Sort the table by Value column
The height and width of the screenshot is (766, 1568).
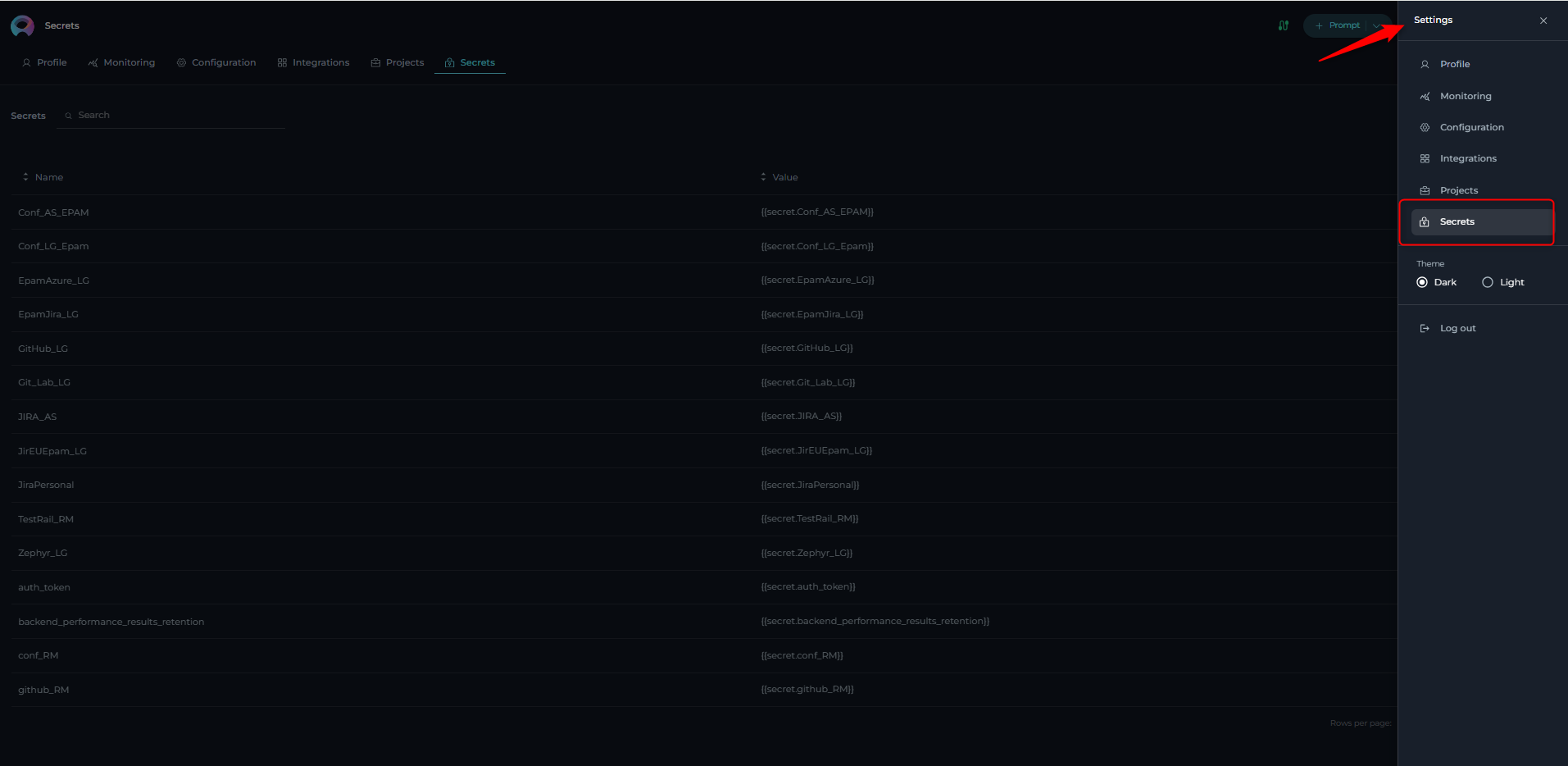point(779,177)
